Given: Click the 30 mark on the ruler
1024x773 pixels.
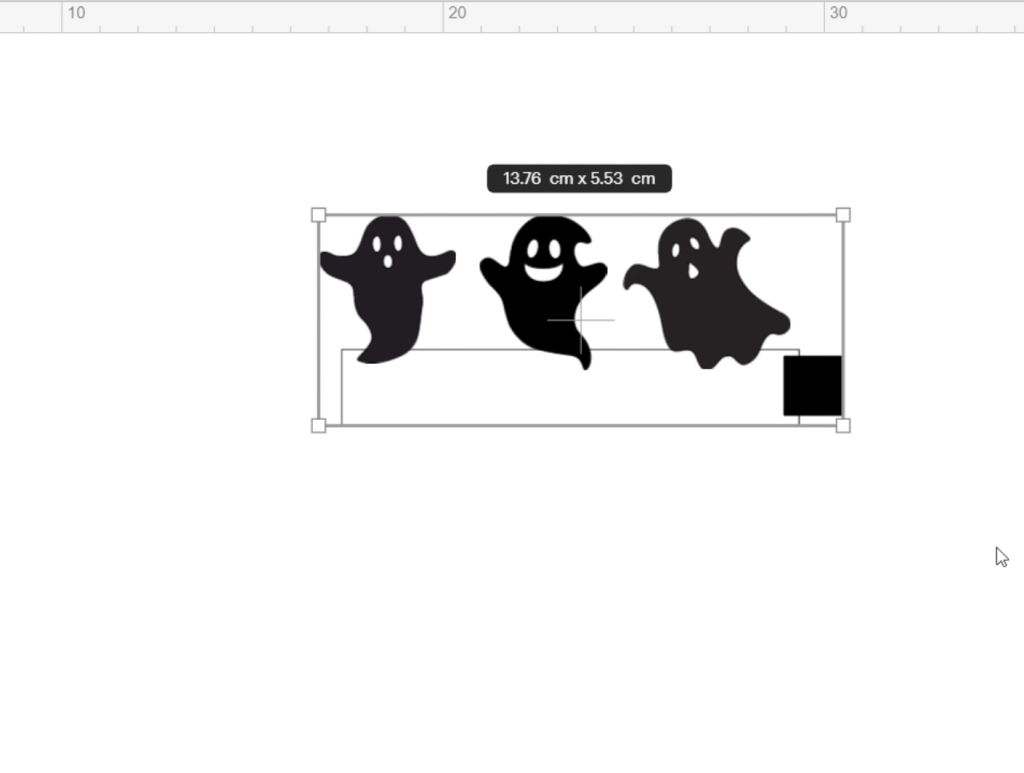Looking at the screenshot, I should point(838,13).
